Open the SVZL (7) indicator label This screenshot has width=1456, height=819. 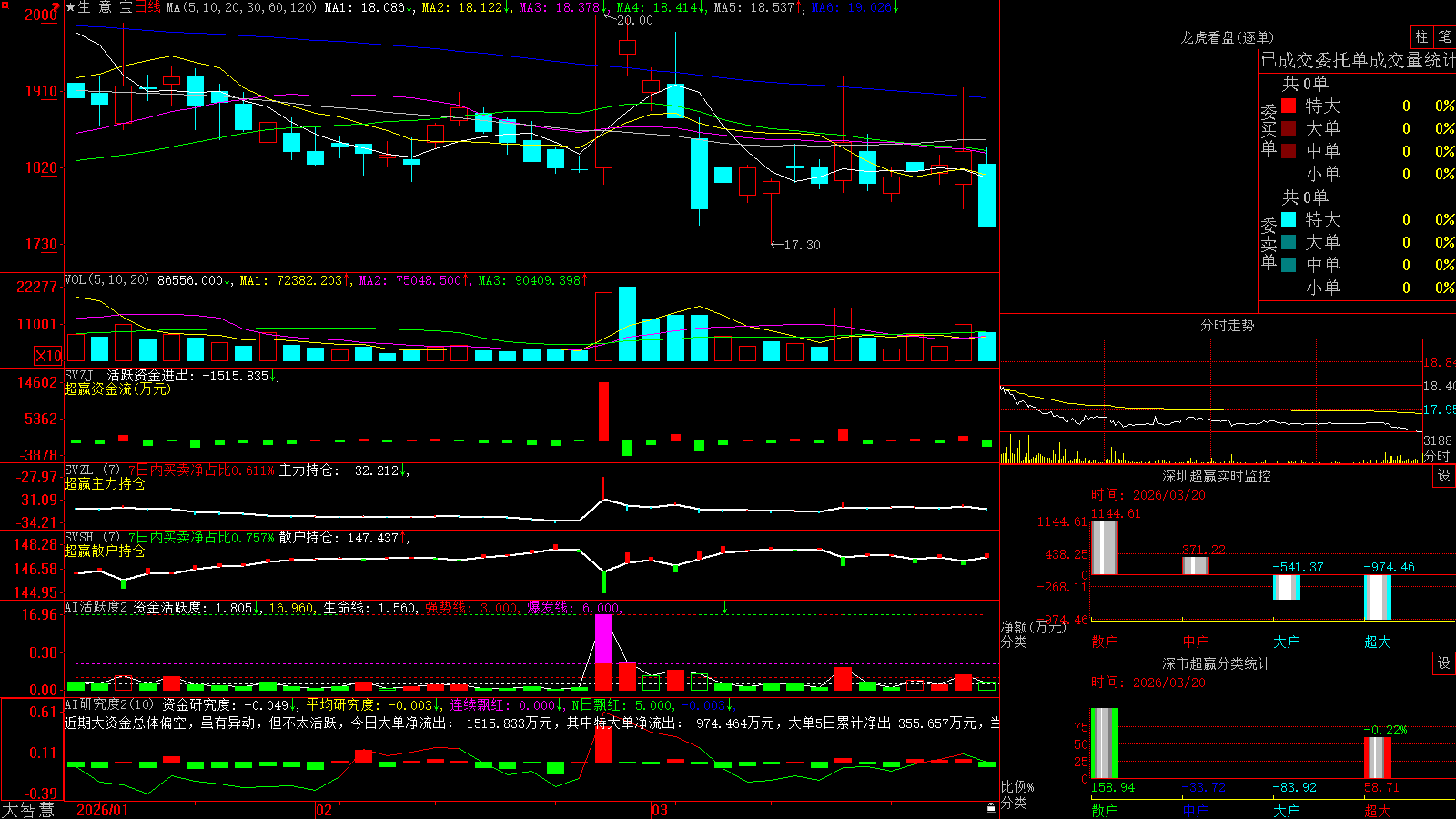click(x=92, y=470)
